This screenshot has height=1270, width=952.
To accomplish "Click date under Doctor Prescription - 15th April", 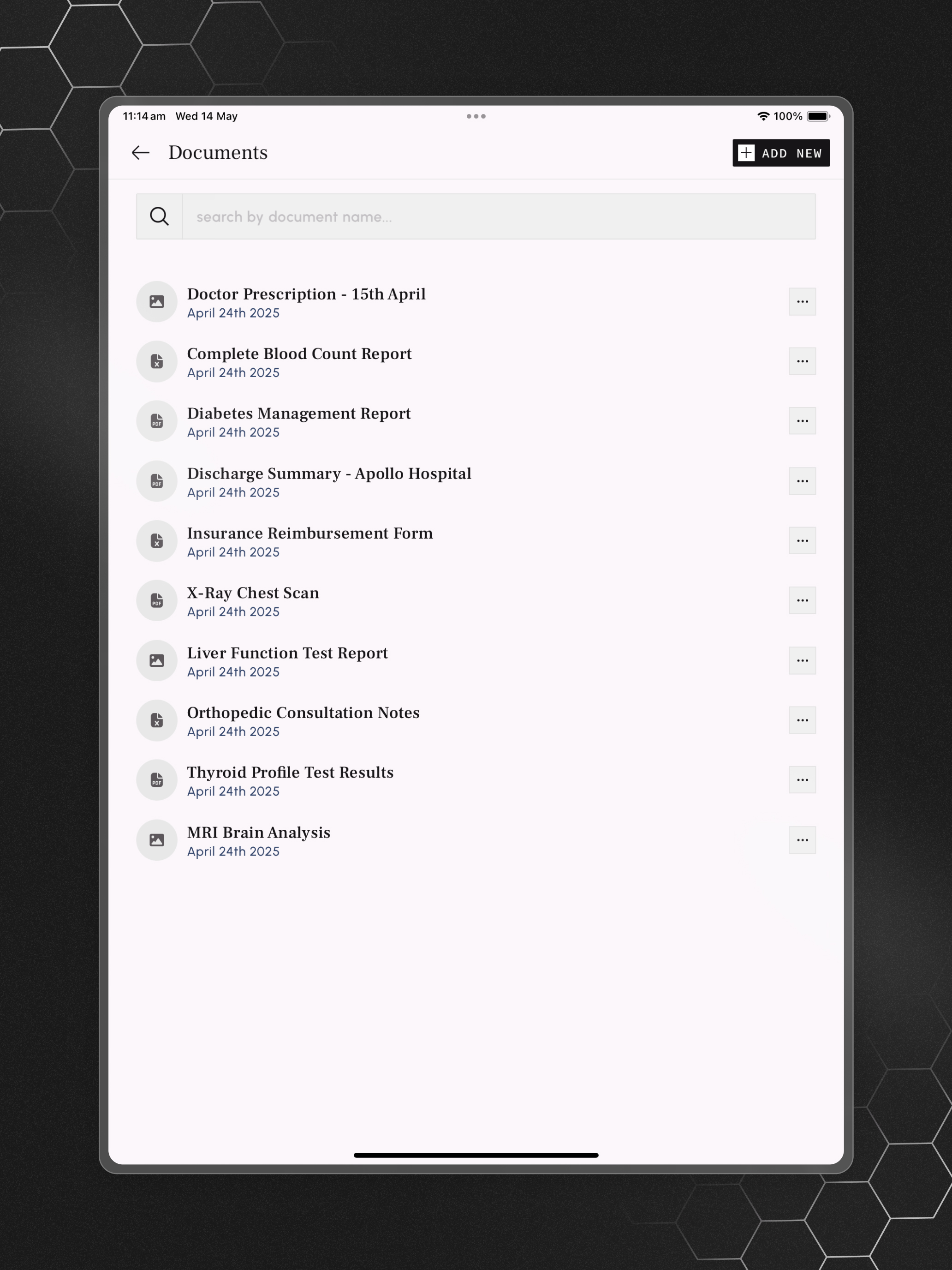I will pos(233,313).
